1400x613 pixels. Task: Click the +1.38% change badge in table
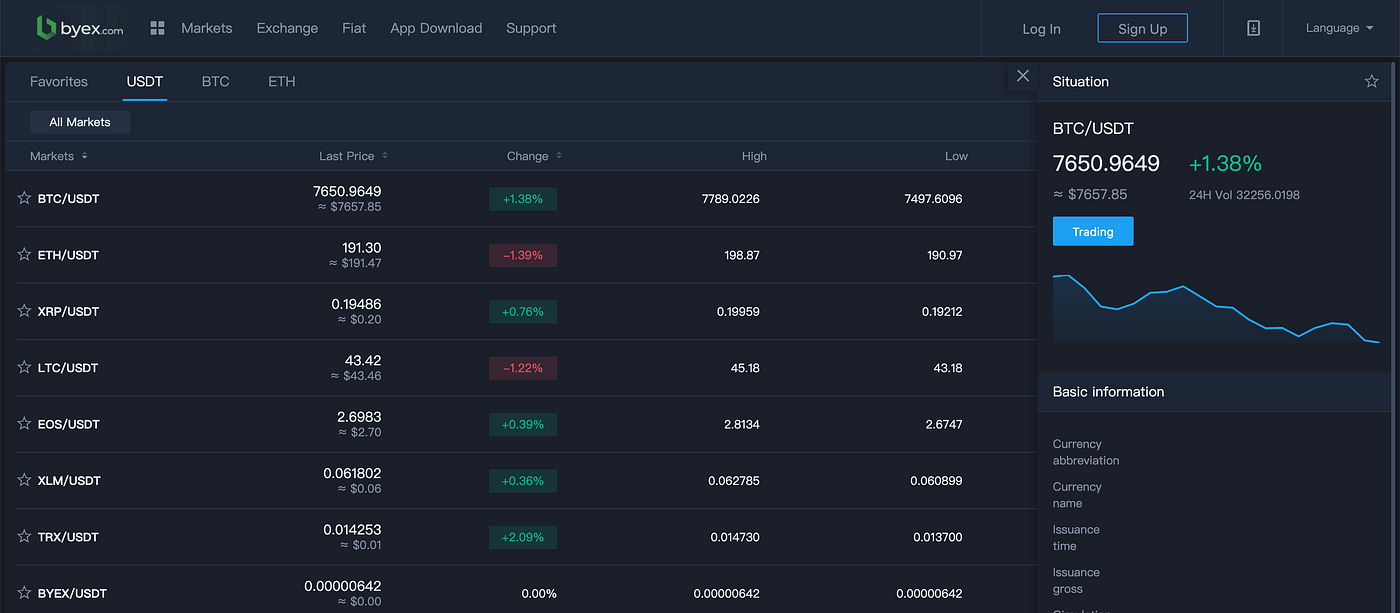pyautogui.click(x=523, y=199)
